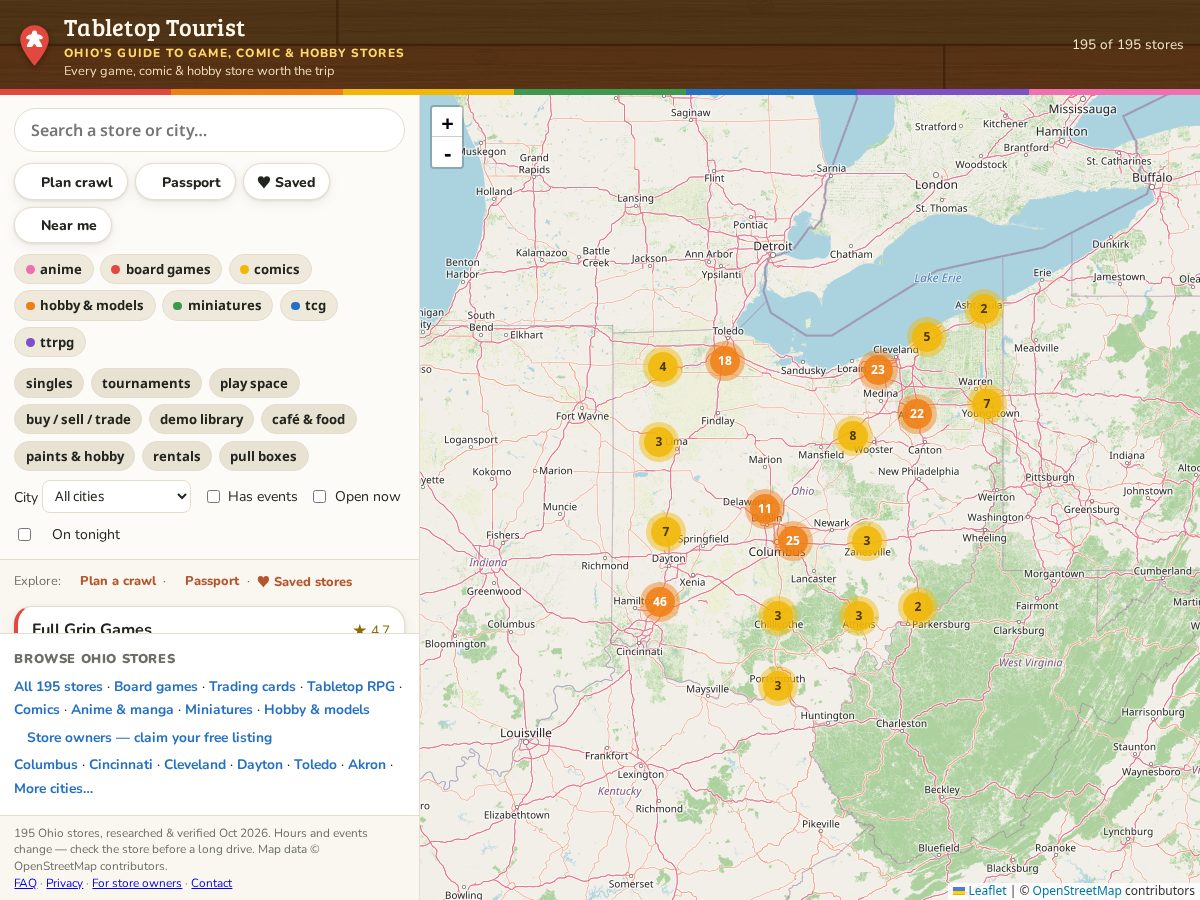Filter by pull boxes chip
Image resolution: width=1200 pixels, height=900 pixels.
263,456
